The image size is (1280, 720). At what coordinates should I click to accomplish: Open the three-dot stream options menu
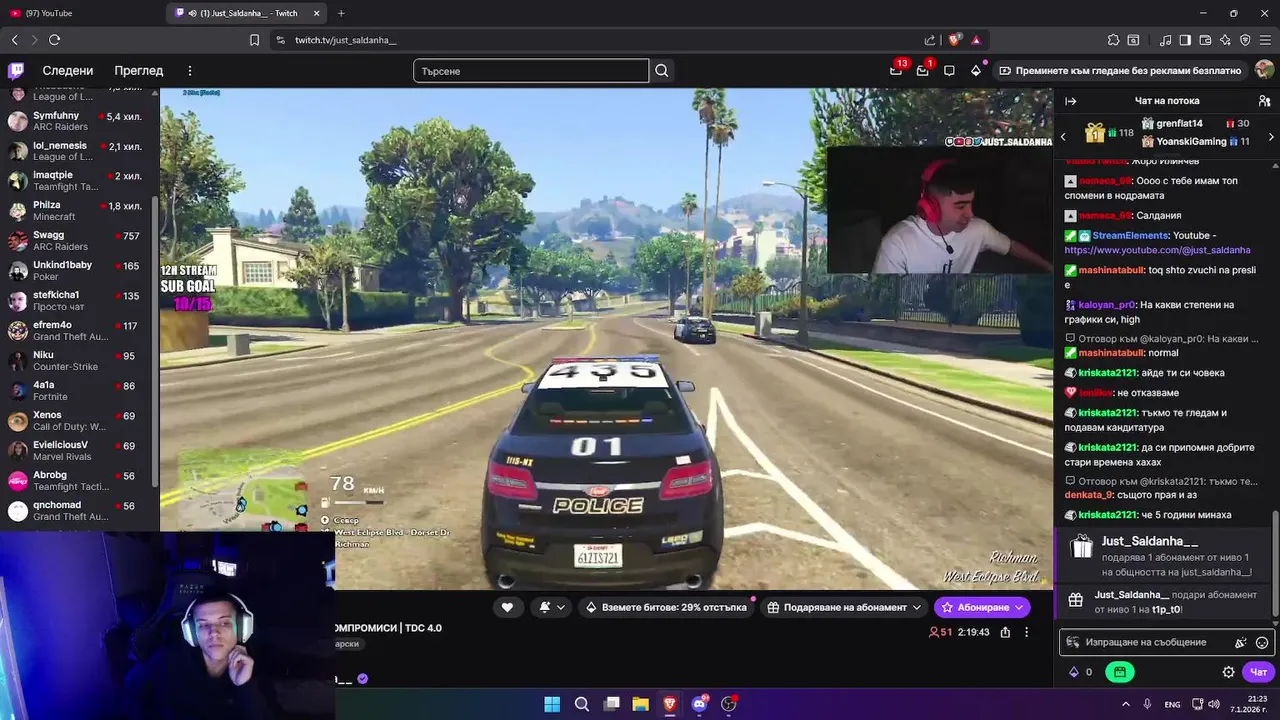[1026, 632]
